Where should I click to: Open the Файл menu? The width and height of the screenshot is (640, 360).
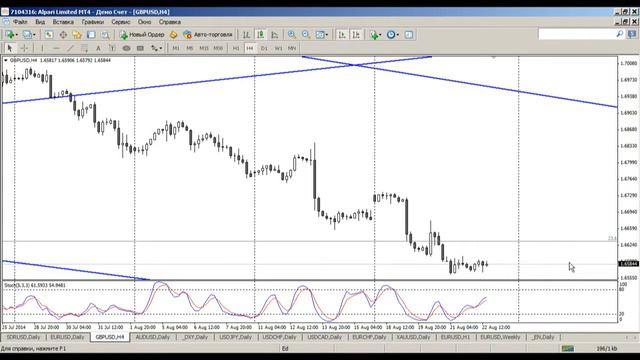click(x=20, y=22)
